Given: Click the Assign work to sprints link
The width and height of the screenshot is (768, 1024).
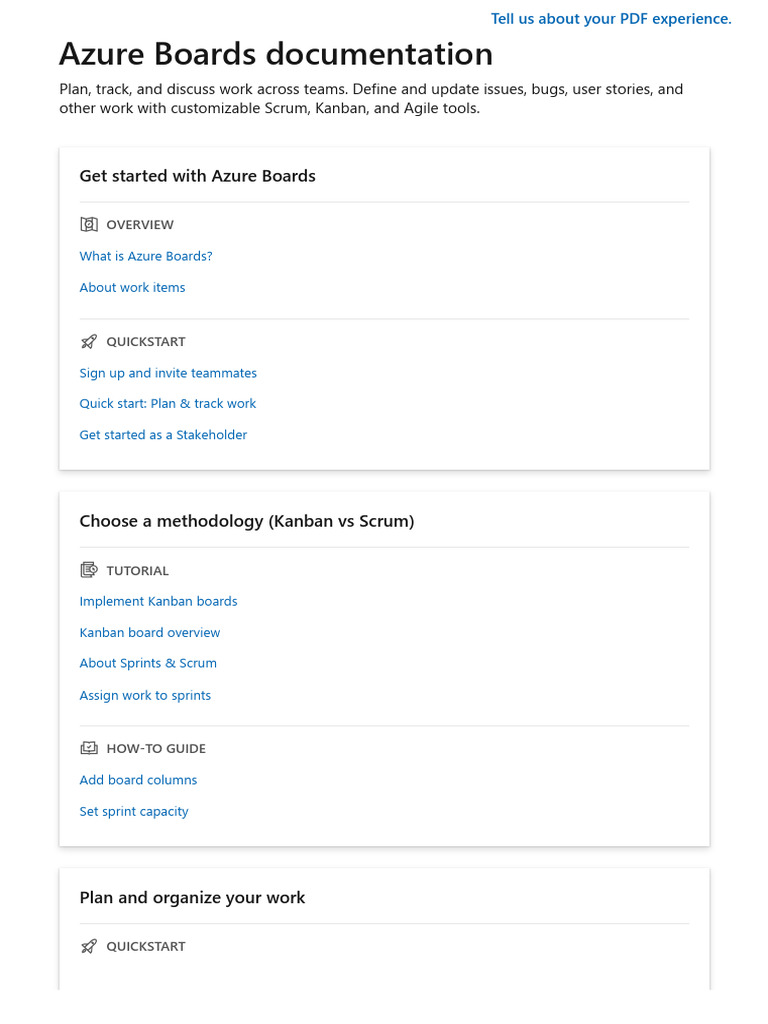Looking at the screenshot, I should pos(145,696).
